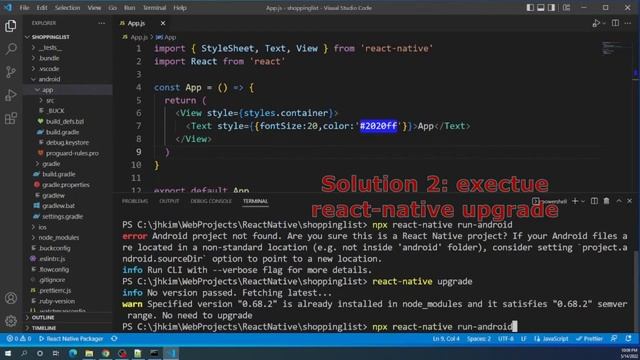The width and height of the screenshot is (640, 360).
Task: Click the Windows Start button
Action: [x=8, y=353]
